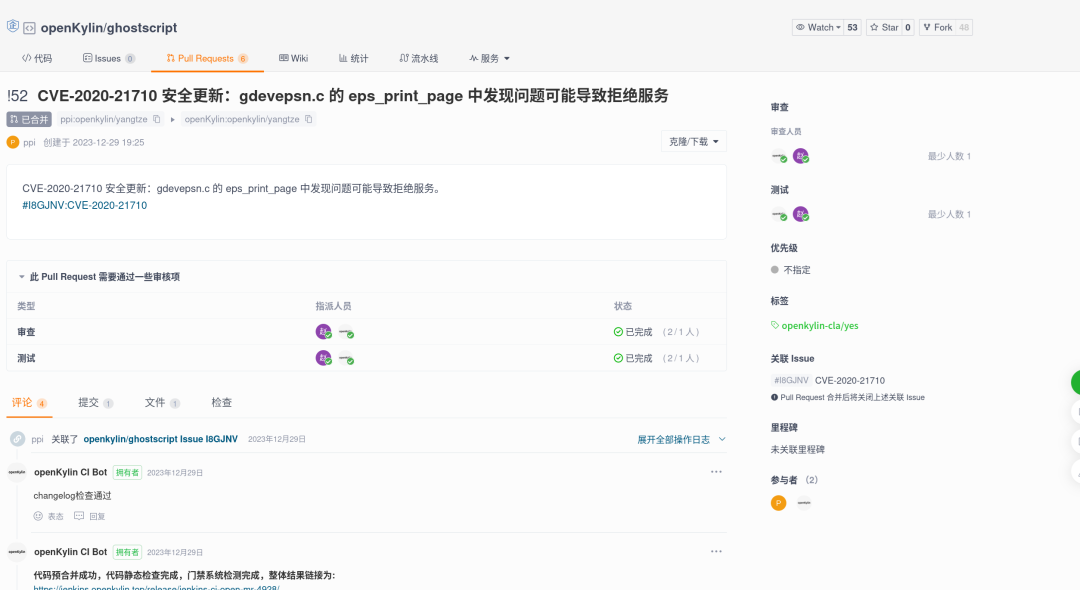
Task: Switch to the Issues tab
Action: (x=107, y=59)
